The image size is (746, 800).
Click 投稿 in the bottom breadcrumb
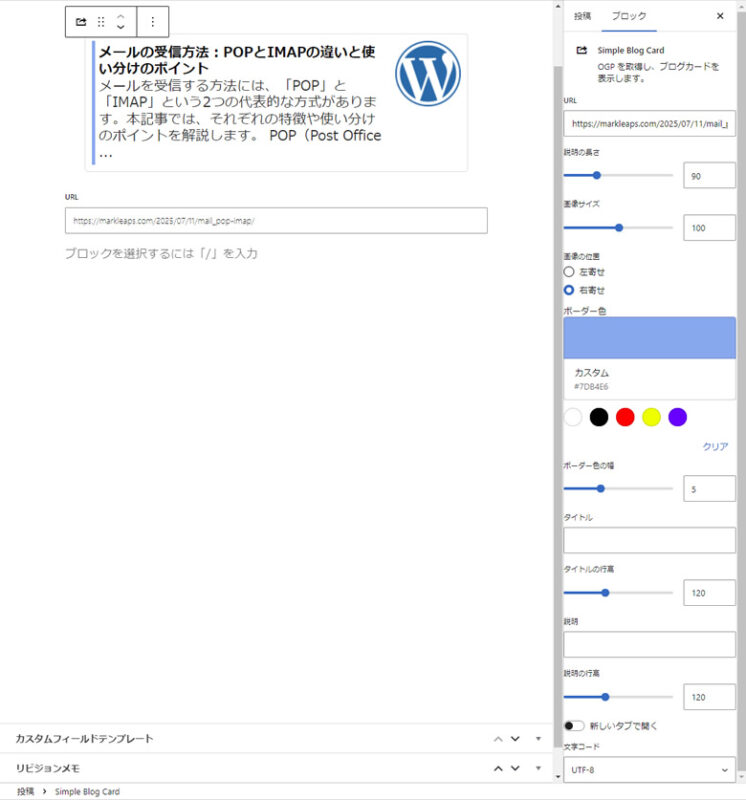(25, 792)
